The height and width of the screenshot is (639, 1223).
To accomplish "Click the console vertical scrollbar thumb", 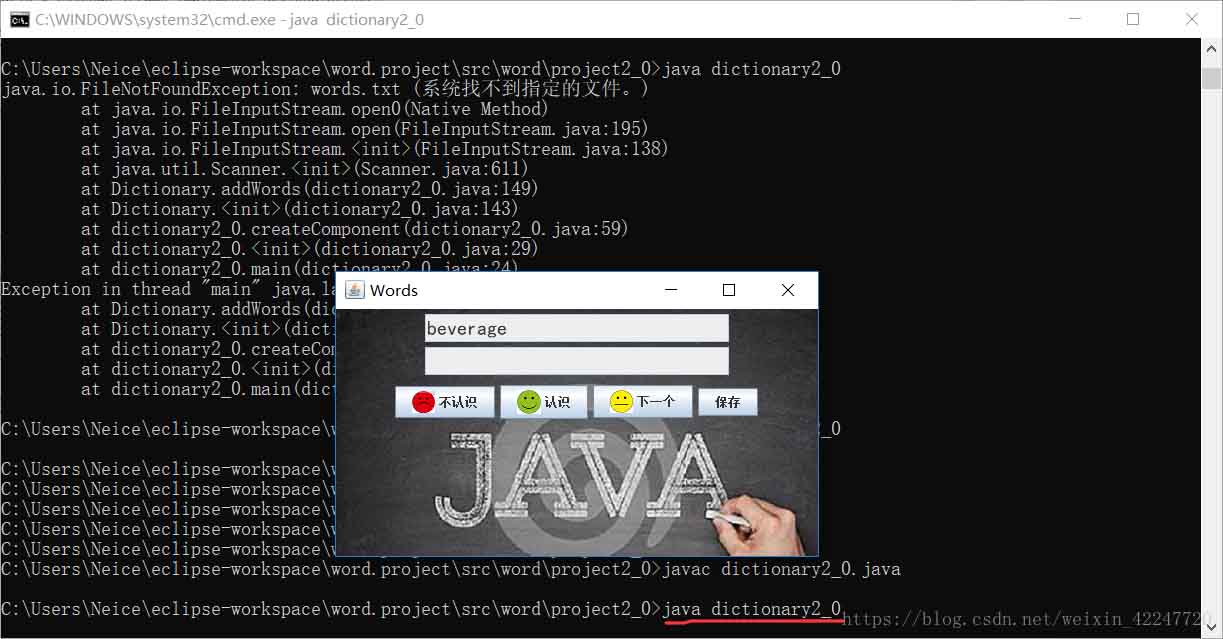I will (1212, 78).
